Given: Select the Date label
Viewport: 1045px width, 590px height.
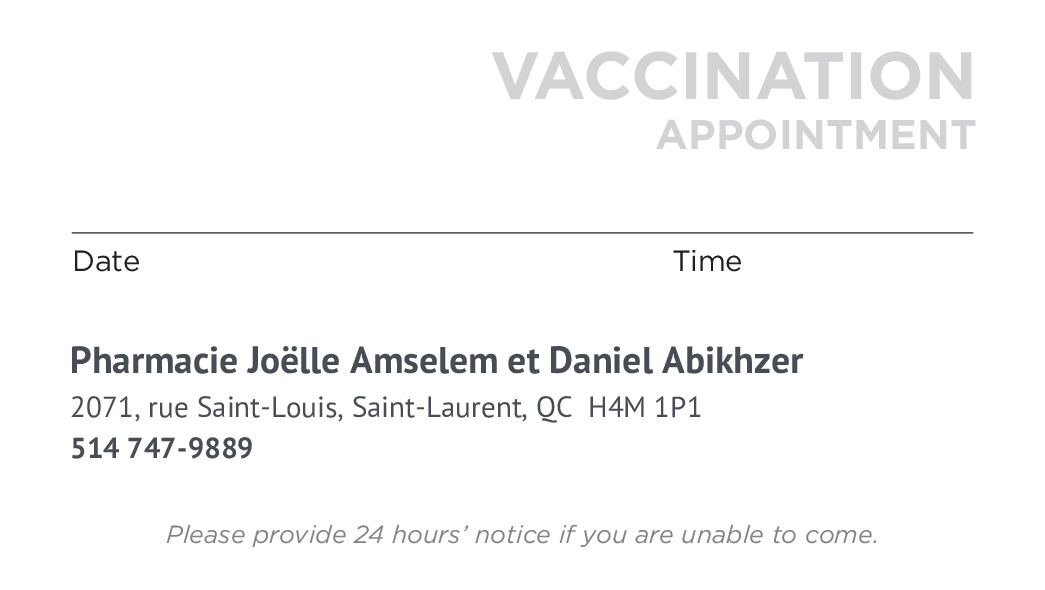Looking at the screenshot, I should click(x=106, y=262).
